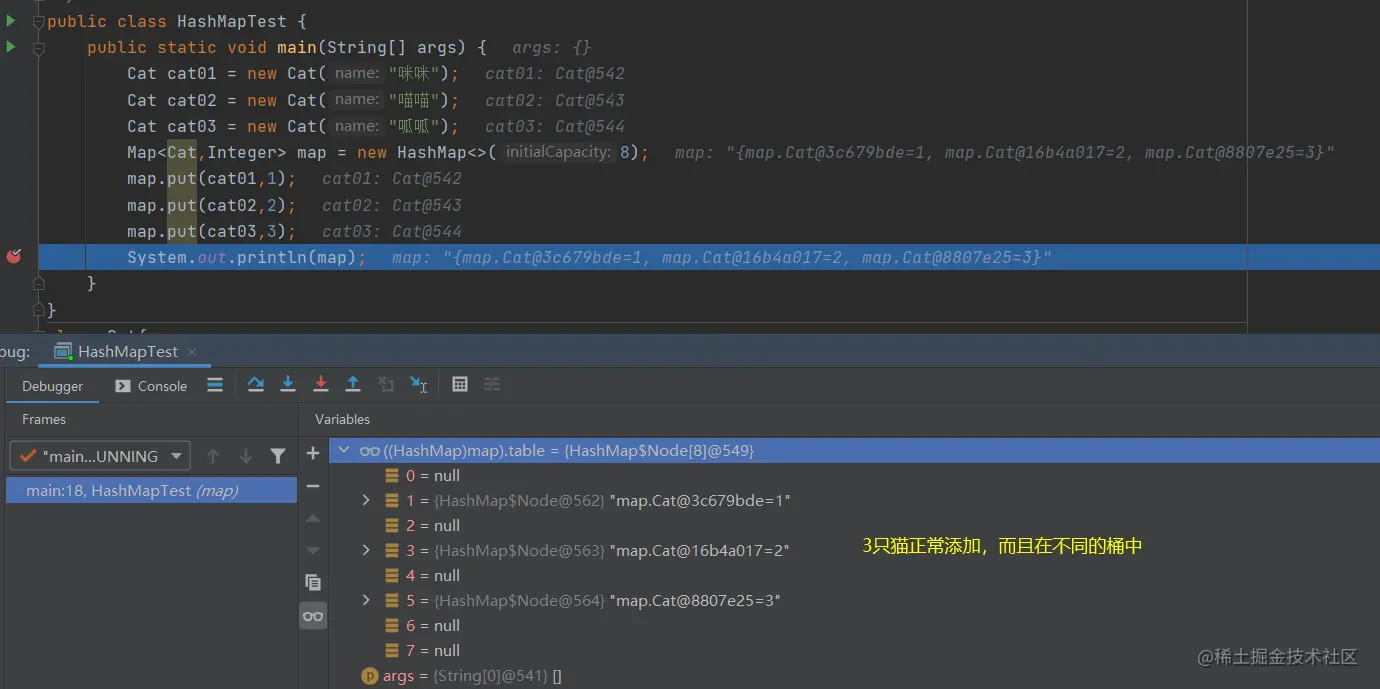Click New Watch plus icon
The width and height of the screenshot is (1380, 689).
click(x=313, y=453)
